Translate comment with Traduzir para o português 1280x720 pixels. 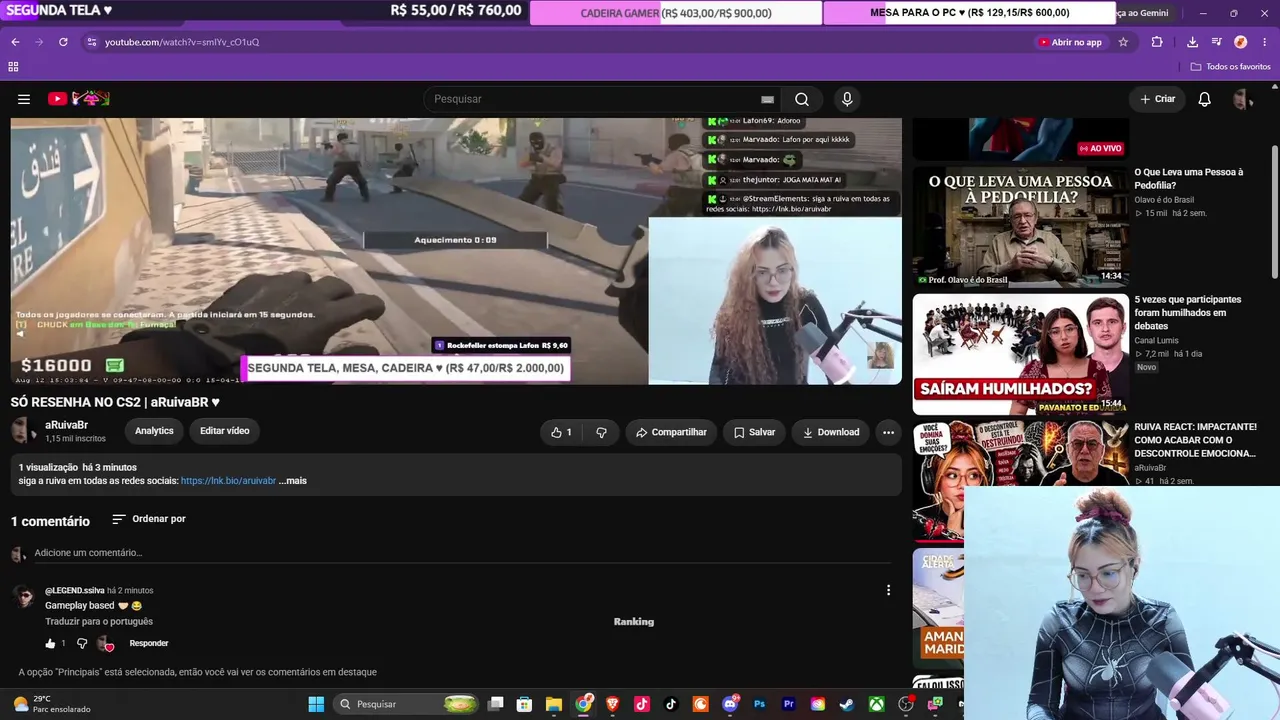[x=99, y=622]
